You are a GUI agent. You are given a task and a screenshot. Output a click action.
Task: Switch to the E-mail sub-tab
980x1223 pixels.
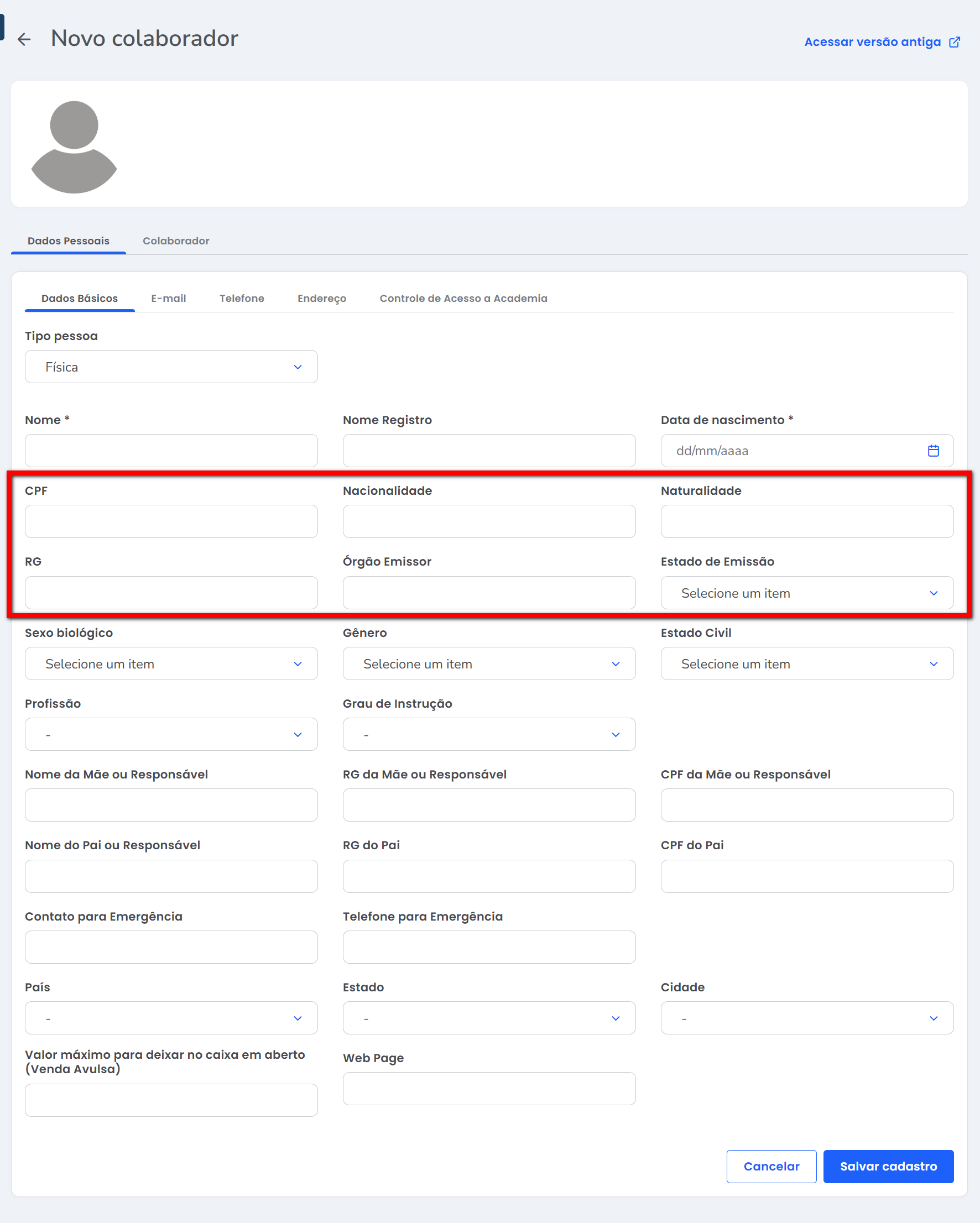(169, 299)
